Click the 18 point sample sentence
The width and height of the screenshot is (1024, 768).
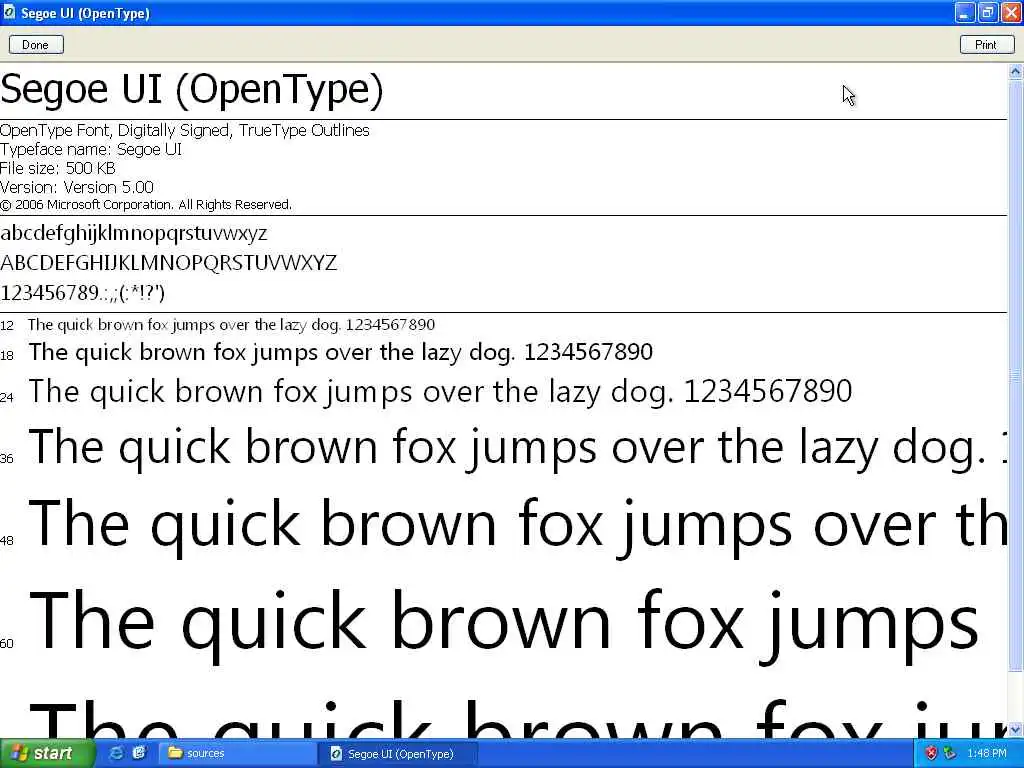[x=340, y=353]
